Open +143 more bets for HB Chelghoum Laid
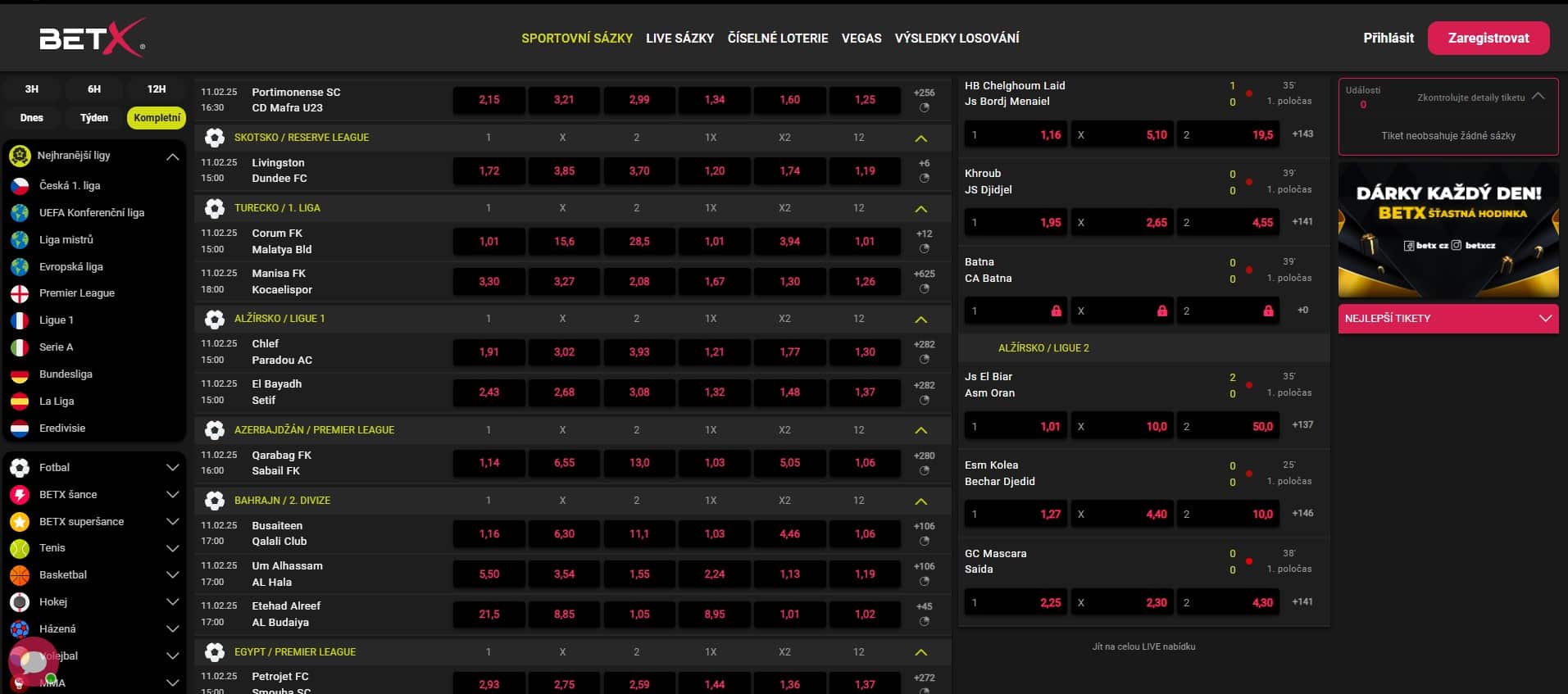Image resolution: width=1568 pixels, height=694 pixels. click(1302, 134)
